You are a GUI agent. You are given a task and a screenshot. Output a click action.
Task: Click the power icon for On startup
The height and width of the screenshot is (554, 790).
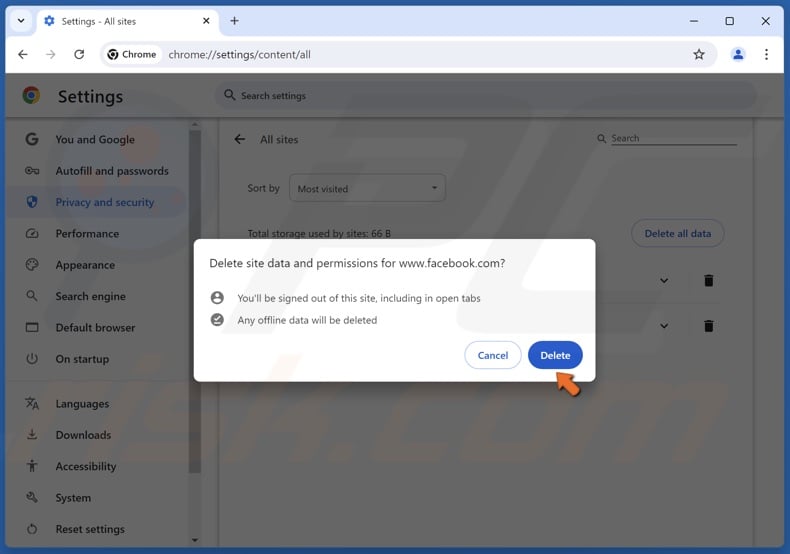[x=32, y=359]
